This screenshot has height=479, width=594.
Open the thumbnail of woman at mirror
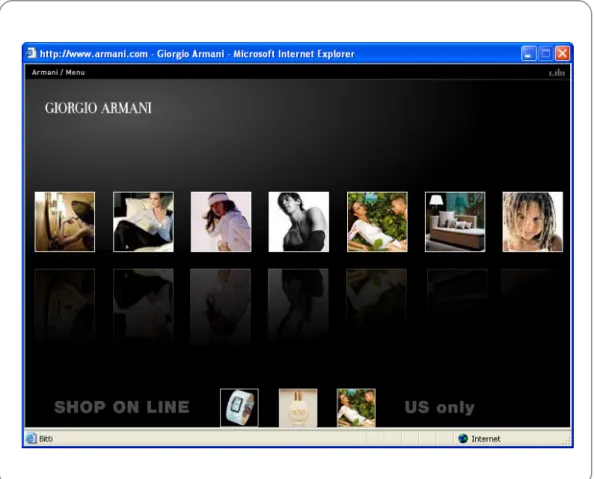click(65, 222)
